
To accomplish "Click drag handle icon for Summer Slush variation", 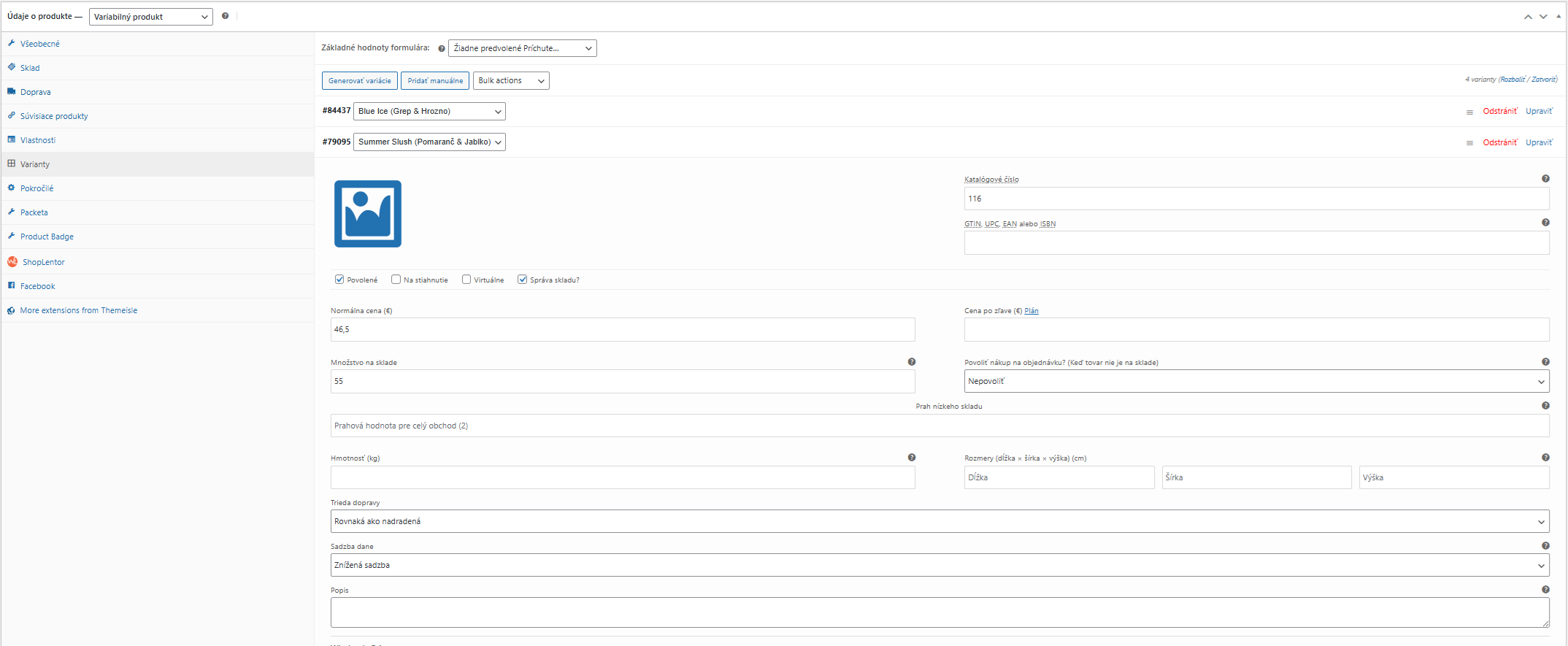I will (1469, 143).
